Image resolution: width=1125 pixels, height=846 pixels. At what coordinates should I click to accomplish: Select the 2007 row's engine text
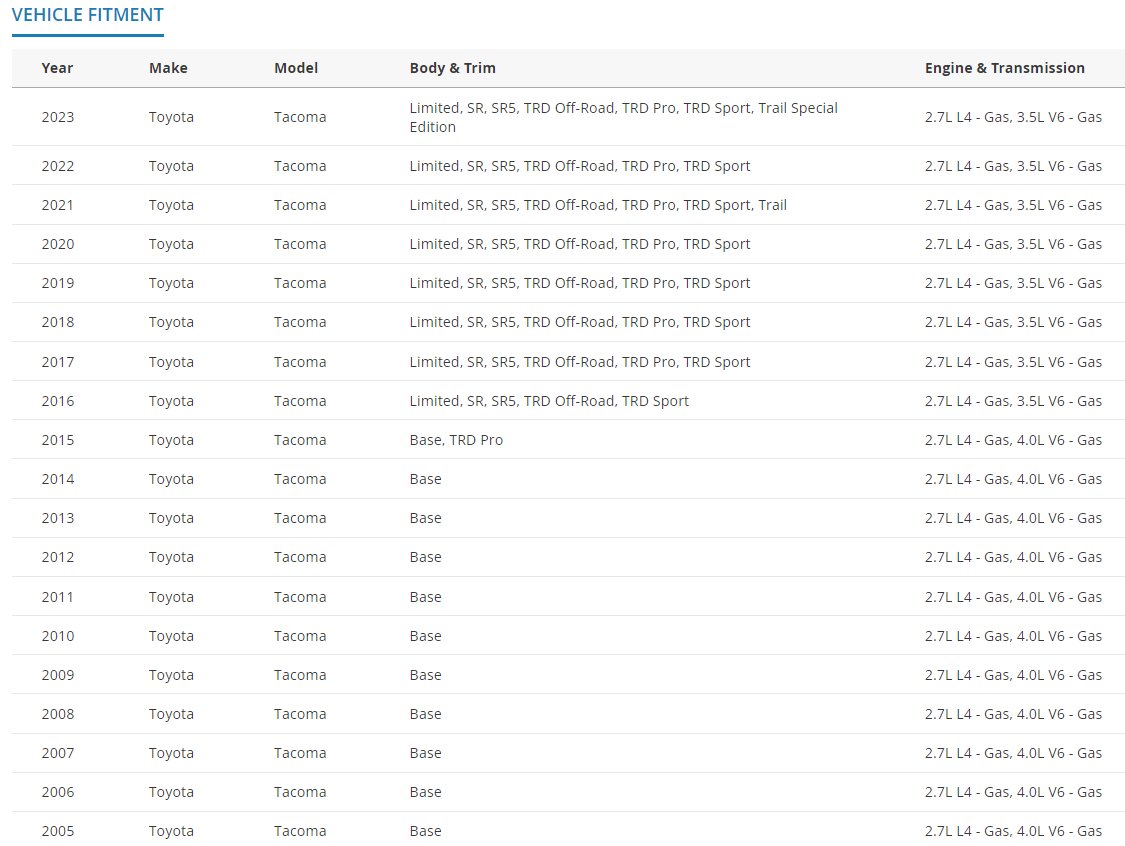click(1013, 753)
